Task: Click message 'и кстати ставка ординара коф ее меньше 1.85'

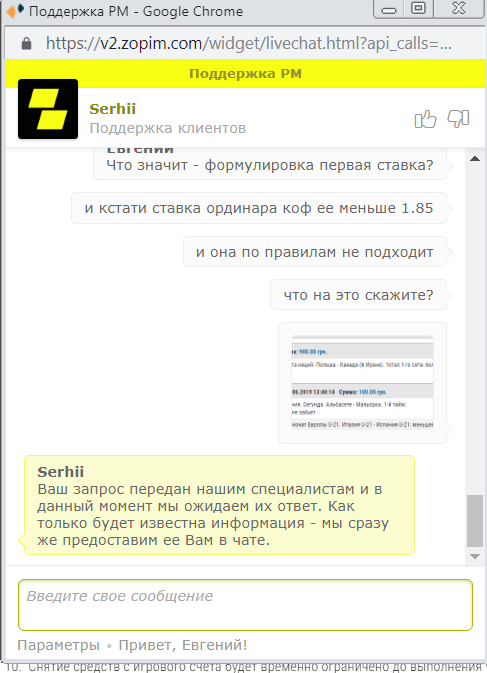Action: [x=259, y=208]
